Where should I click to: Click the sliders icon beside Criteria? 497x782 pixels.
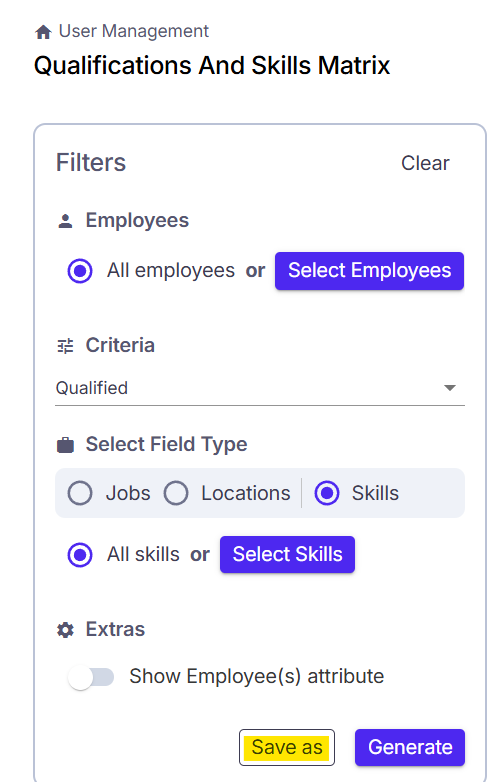pos(65,346)
